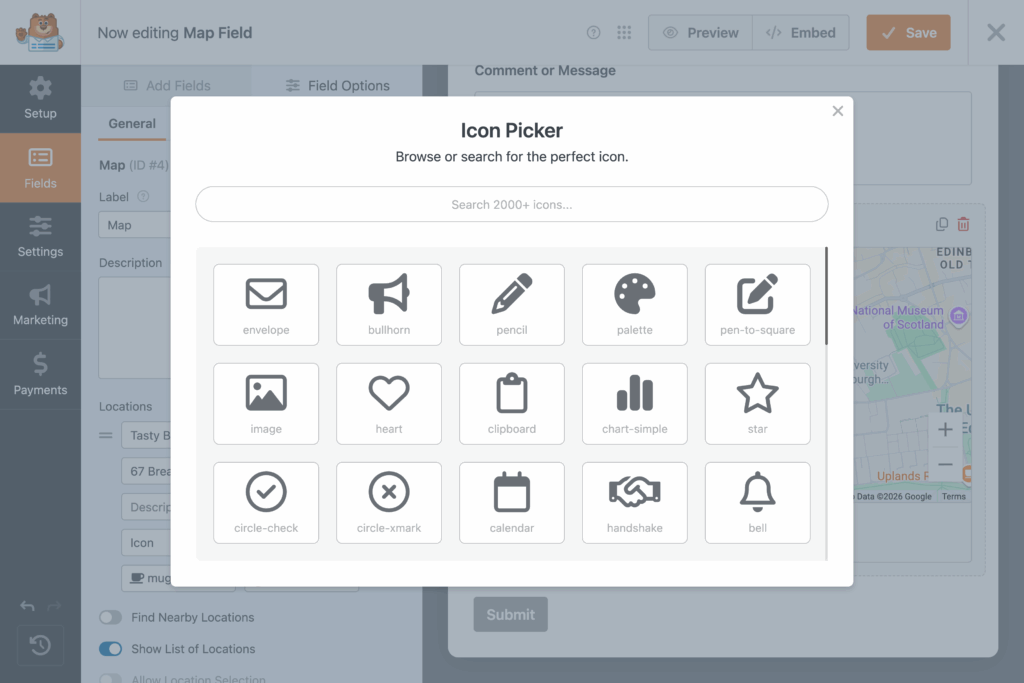Click the icon list scrollbar
This screenshot has width=1024, height=683.
[x=826, y=296]
